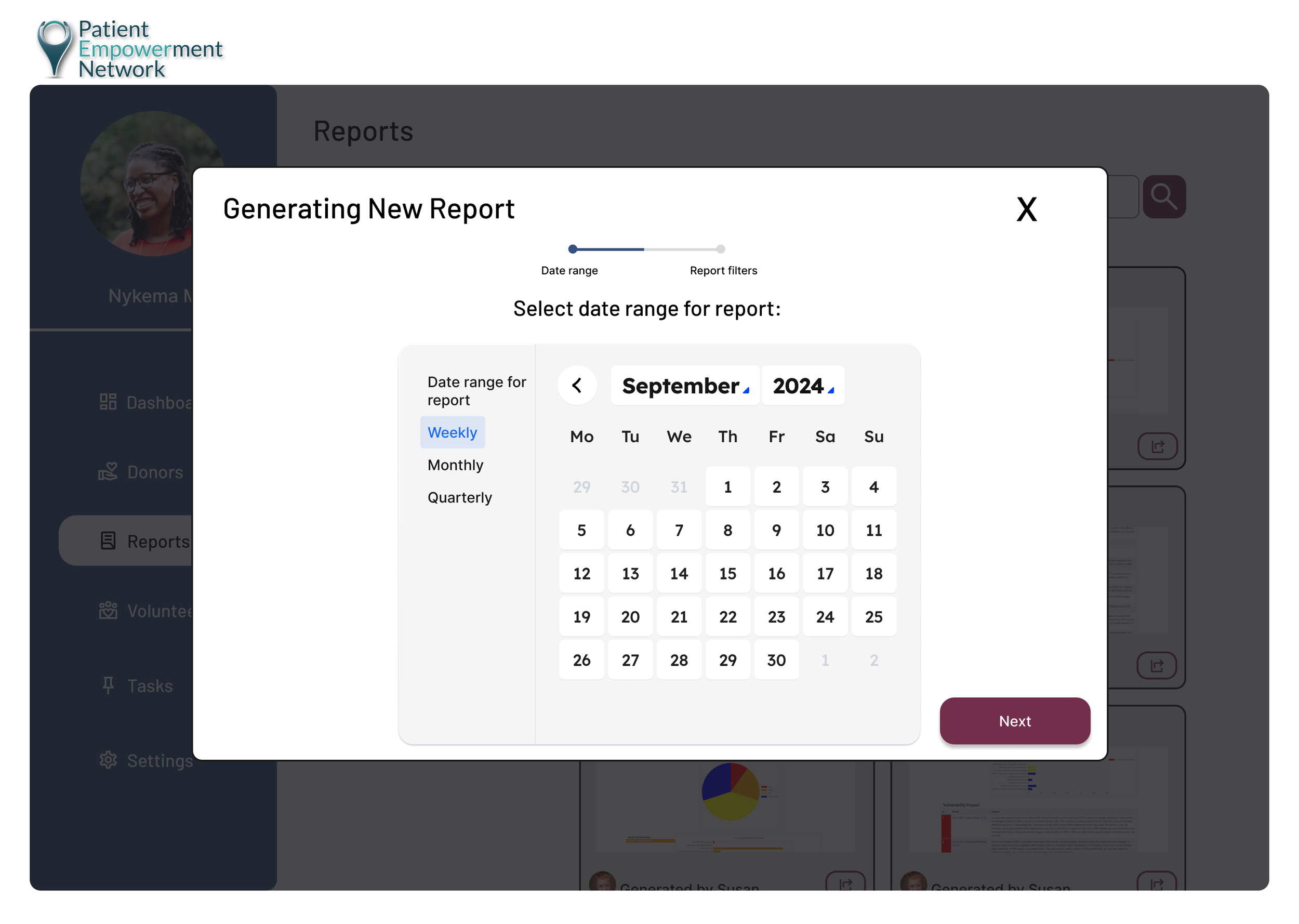Select the Weekly date range option
Screen dimensions: 1299x924
[x=452, y=432]
